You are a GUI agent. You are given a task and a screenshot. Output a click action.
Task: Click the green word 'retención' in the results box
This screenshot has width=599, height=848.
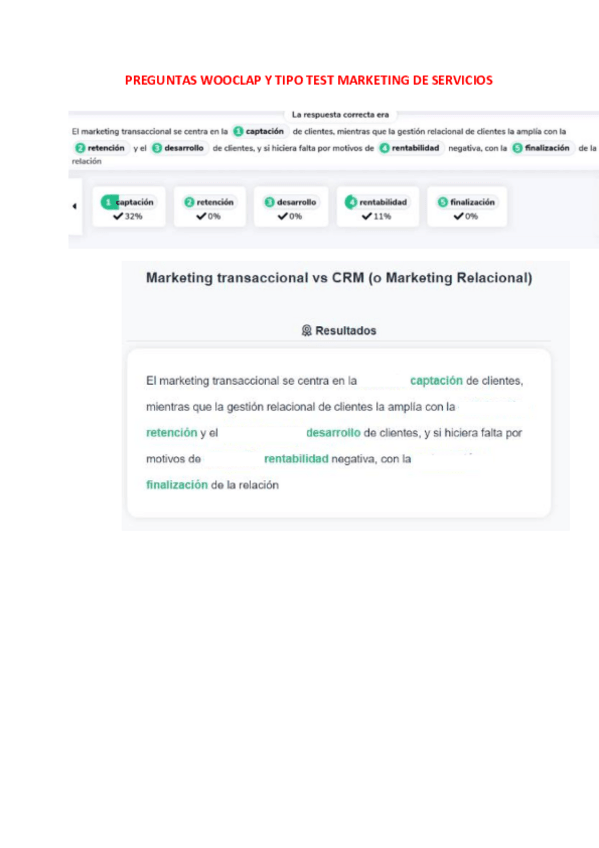click(171, 433)
